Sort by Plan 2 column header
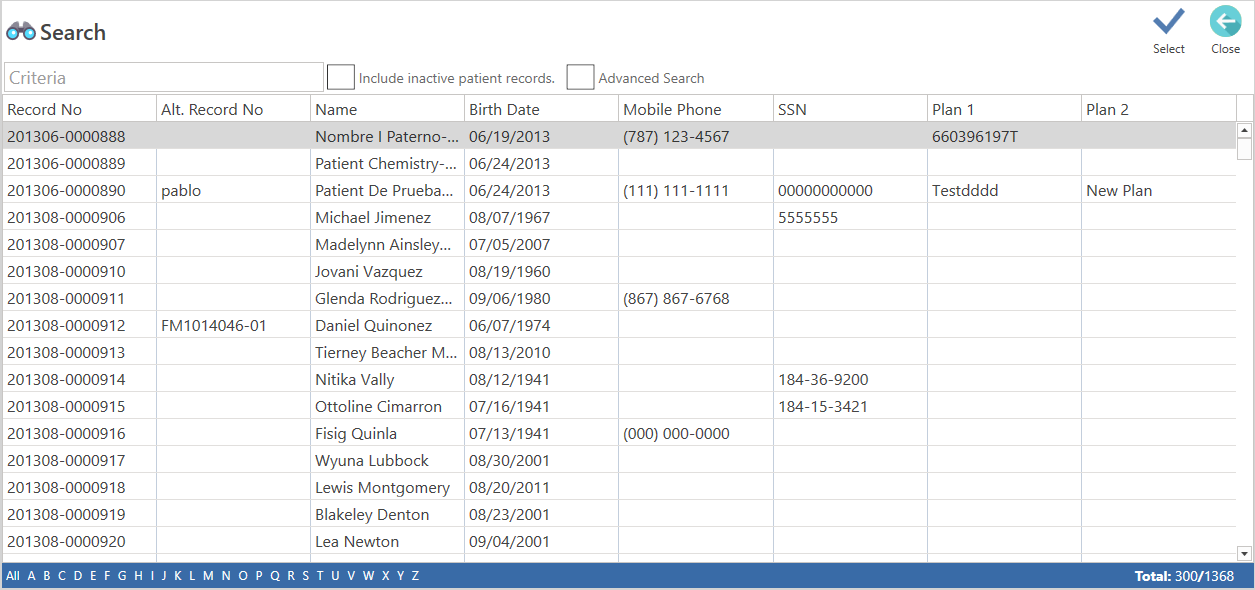The image size is (1255, 590). 1158,109
